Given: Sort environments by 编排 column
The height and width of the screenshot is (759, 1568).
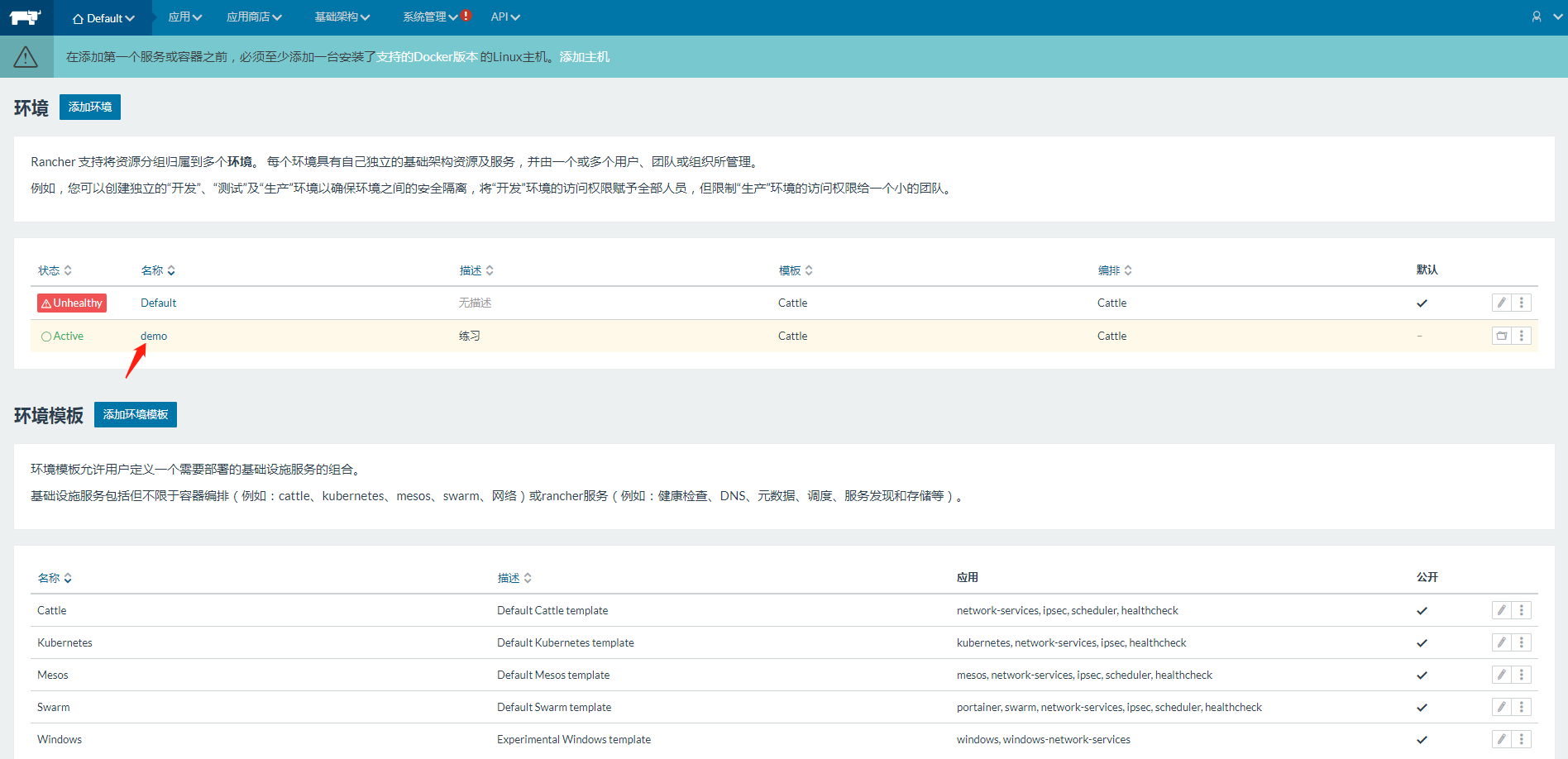Looking at the screenshot, I should pos(1116,270).
